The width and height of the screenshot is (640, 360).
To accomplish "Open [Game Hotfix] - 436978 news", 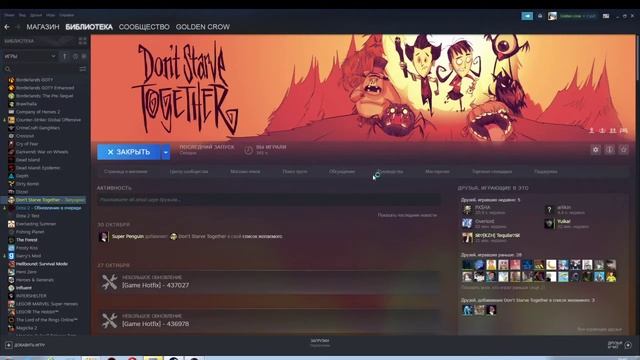I will coord(156,324).
